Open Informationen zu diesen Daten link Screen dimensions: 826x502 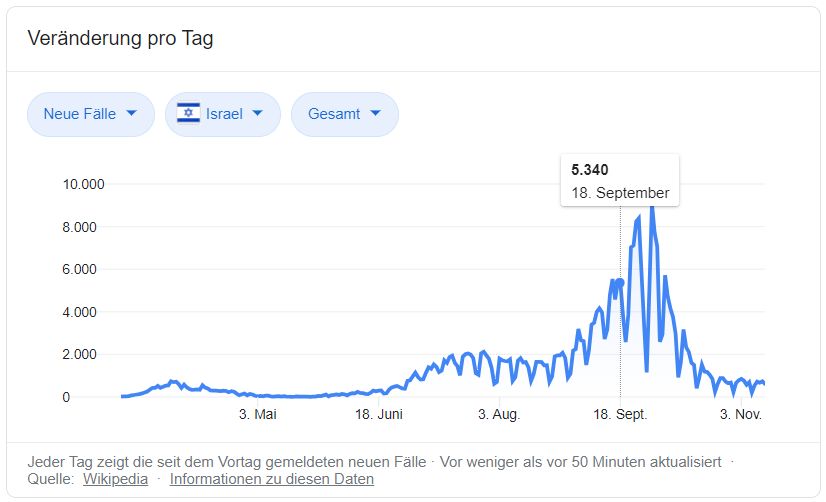pyautogui.click(x=272, y=479)
